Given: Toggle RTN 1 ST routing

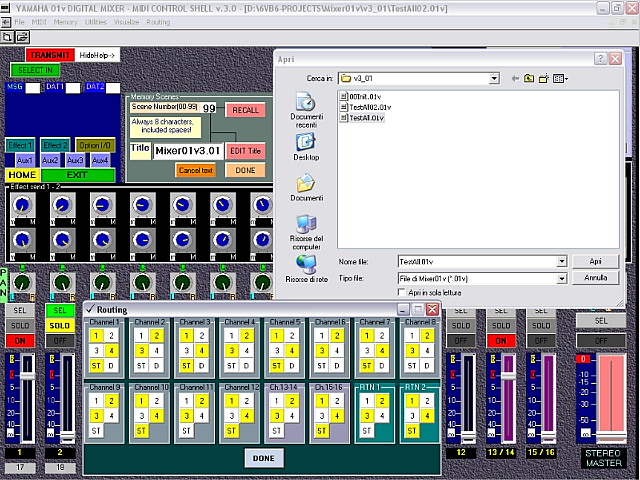Looking at the screenshot, I should 367,431.
